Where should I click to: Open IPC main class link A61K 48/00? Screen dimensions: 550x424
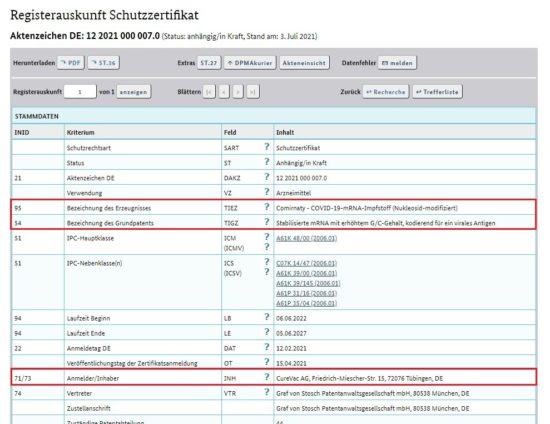coord(306,238)
